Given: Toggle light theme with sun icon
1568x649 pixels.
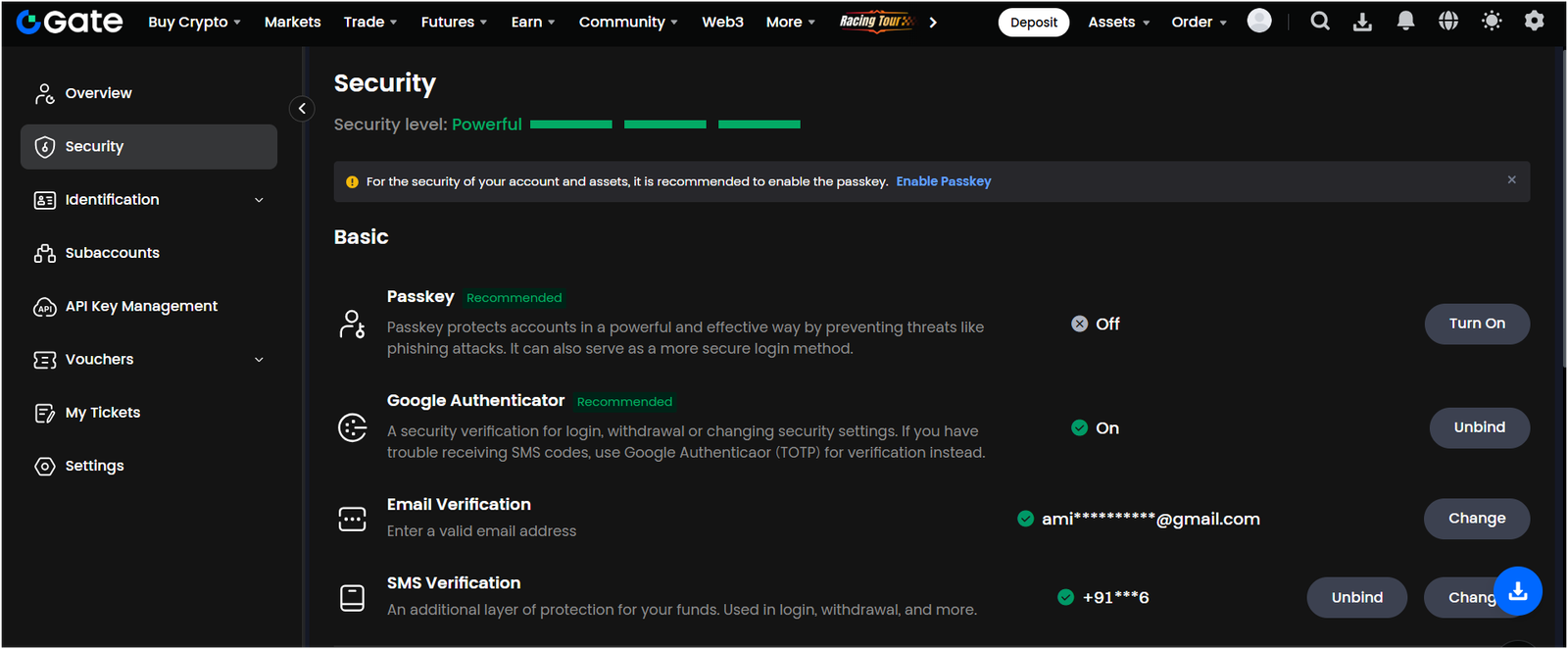Looking at the screenshot, I should click(x=1492, y=22).
